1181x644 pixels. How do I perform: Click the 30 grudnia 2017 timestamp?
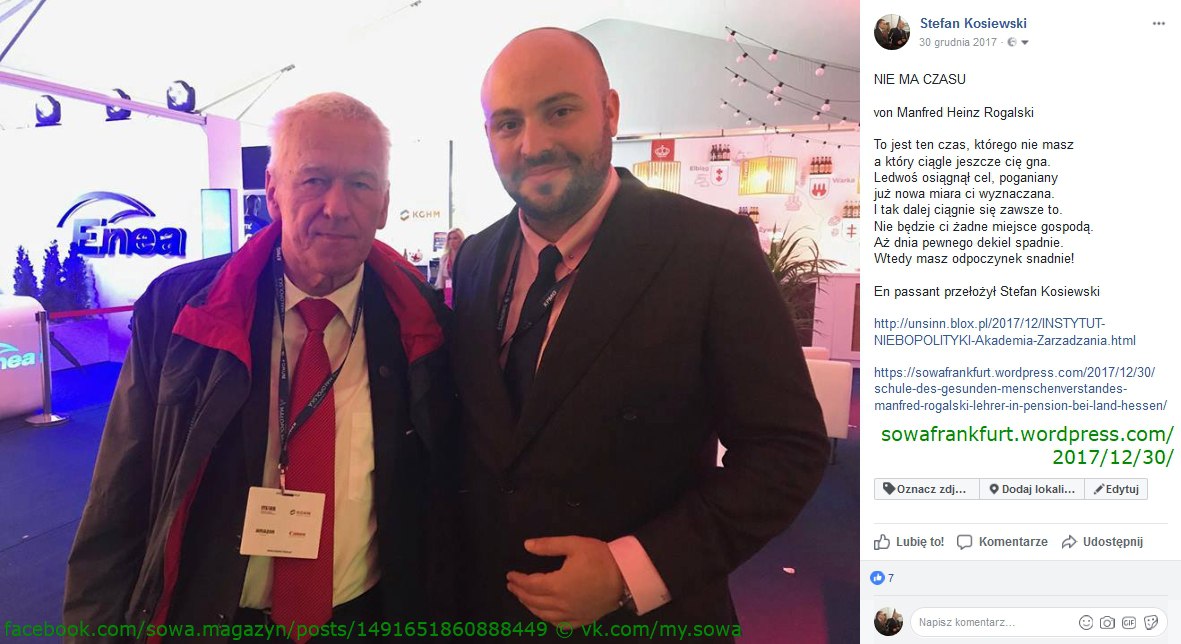click(x=958, y=43)
